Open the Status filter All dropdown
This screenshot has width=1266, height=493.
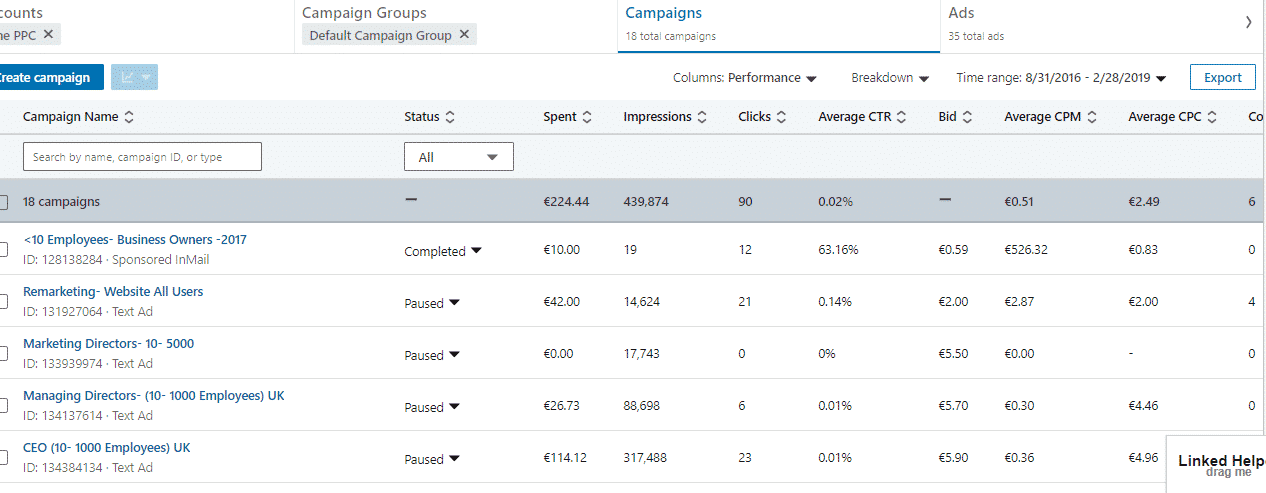click(458, 157)
